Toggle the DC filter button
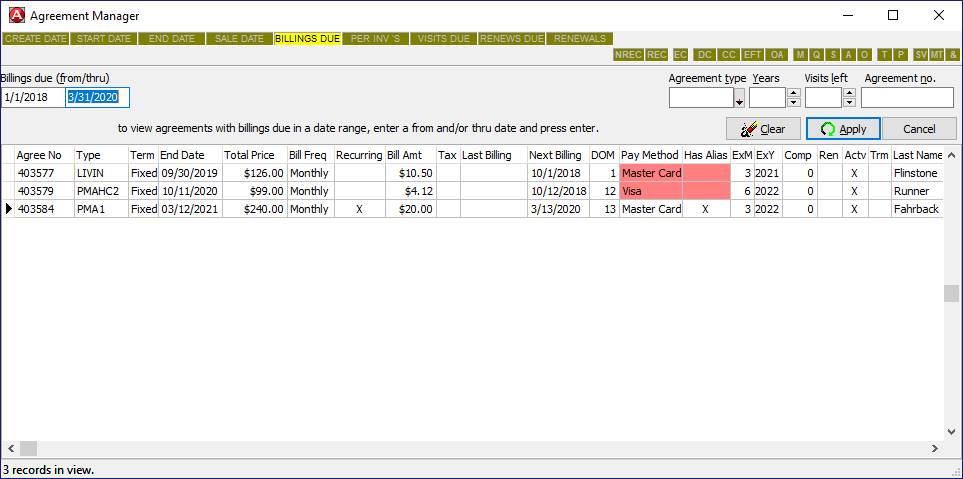The height and width of the screenshot is (479, 963). coord(705,55)
